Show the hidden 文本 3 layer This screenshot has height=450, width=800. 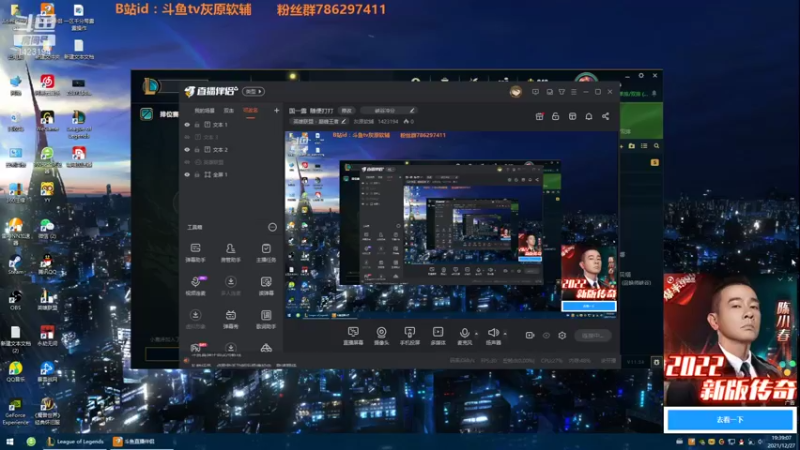click(x=187, y=137)
